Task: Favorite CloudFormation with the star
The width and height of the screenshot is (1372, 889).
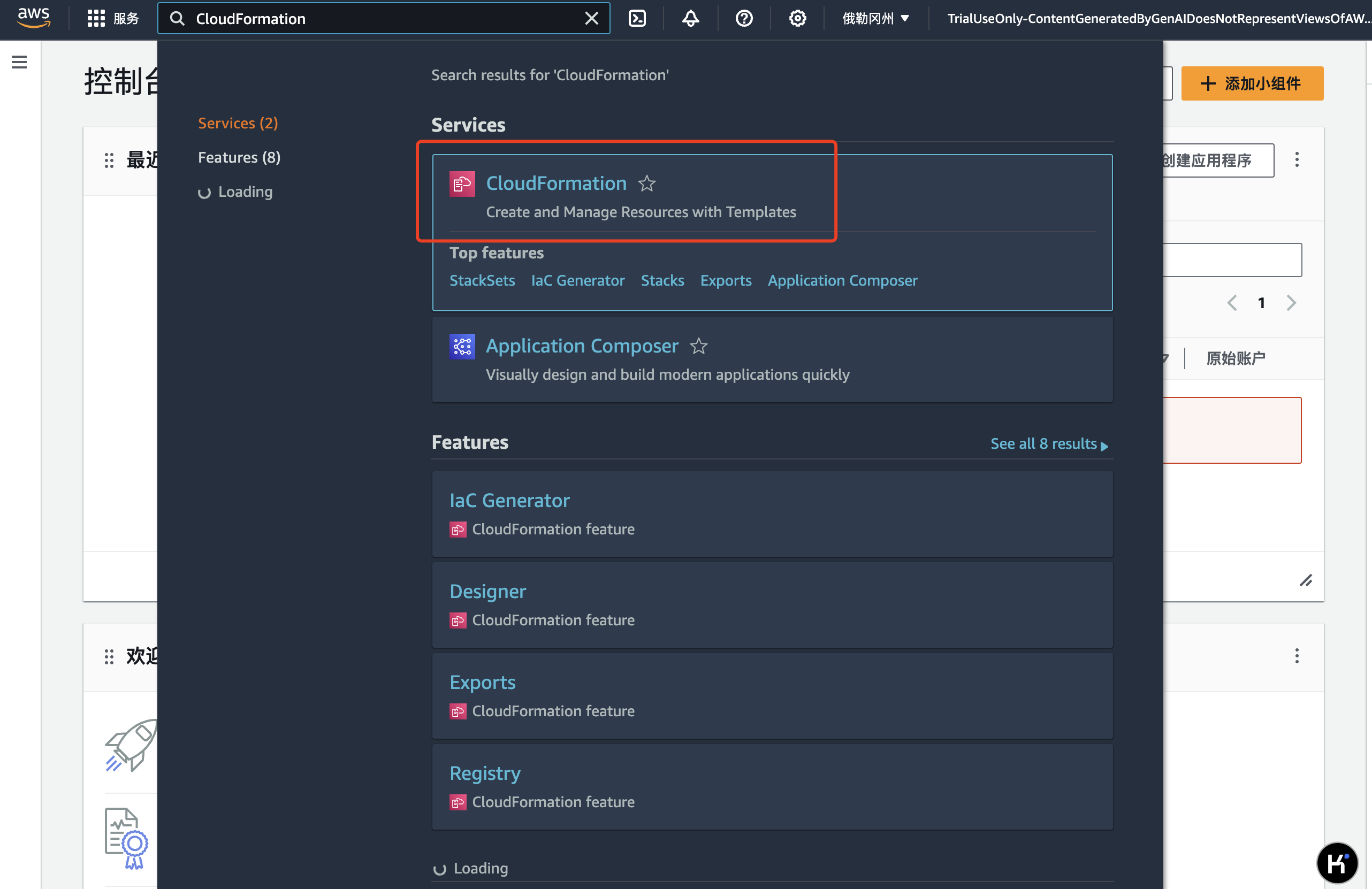Action: point(647,184)
